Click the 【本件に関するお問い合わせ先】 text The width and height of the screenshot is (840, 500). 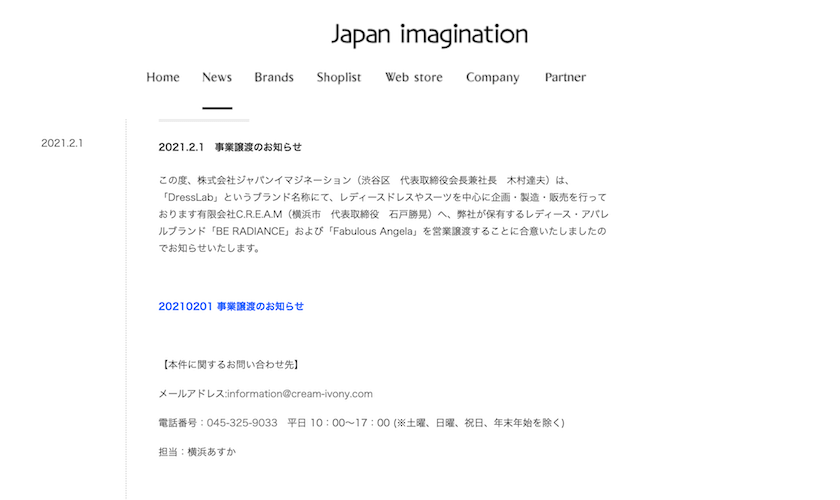[x=230, y=365]
